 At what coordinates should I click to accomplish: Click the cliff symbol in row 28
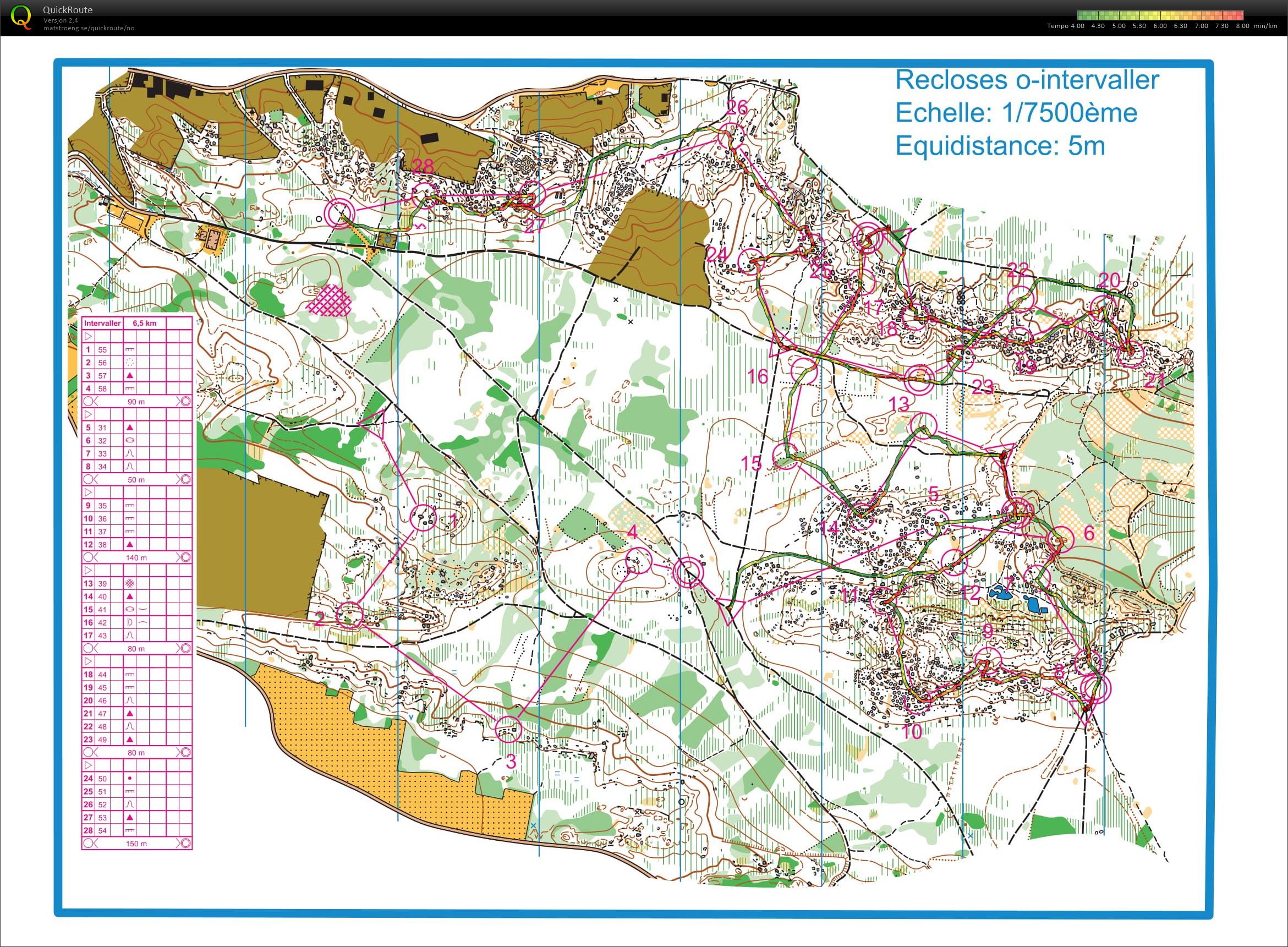(x=129, y=831)
